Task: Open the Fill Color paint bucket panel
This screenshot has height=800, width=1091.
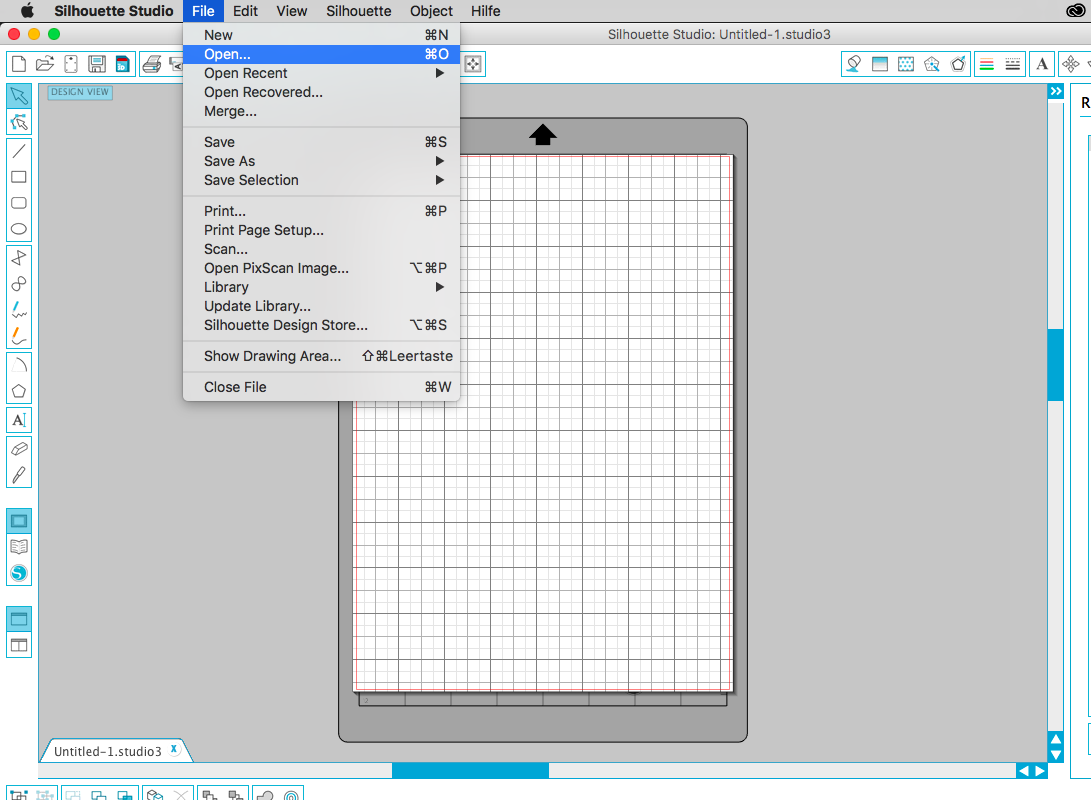Action: [853, 64]
